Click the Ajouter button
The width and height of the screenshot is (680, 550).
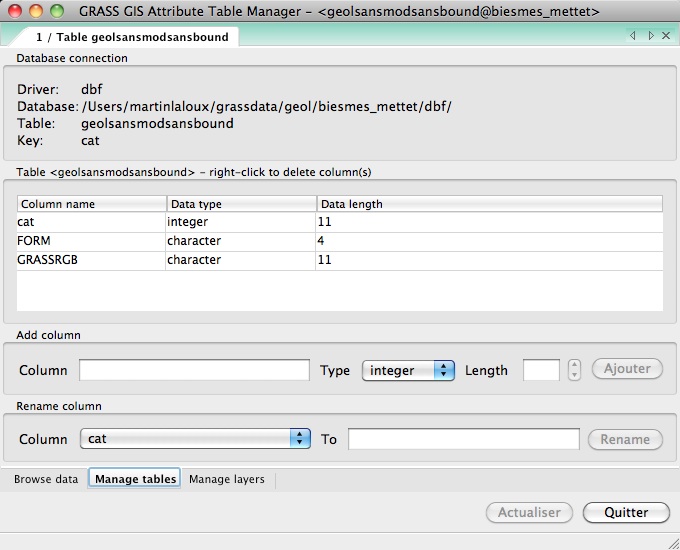[627, 369]
